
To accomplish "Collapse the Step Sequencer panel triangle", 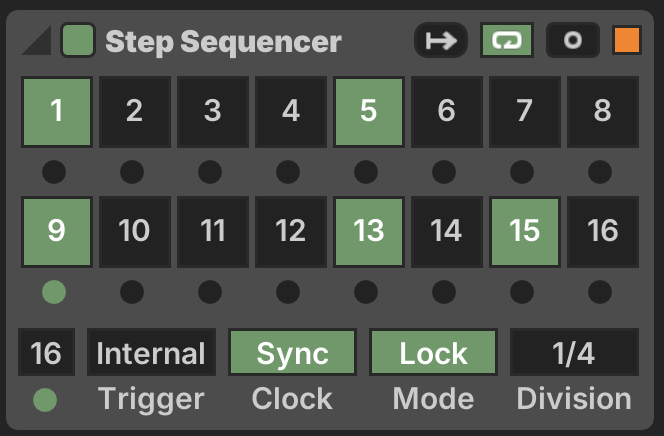I will point(37,41).
